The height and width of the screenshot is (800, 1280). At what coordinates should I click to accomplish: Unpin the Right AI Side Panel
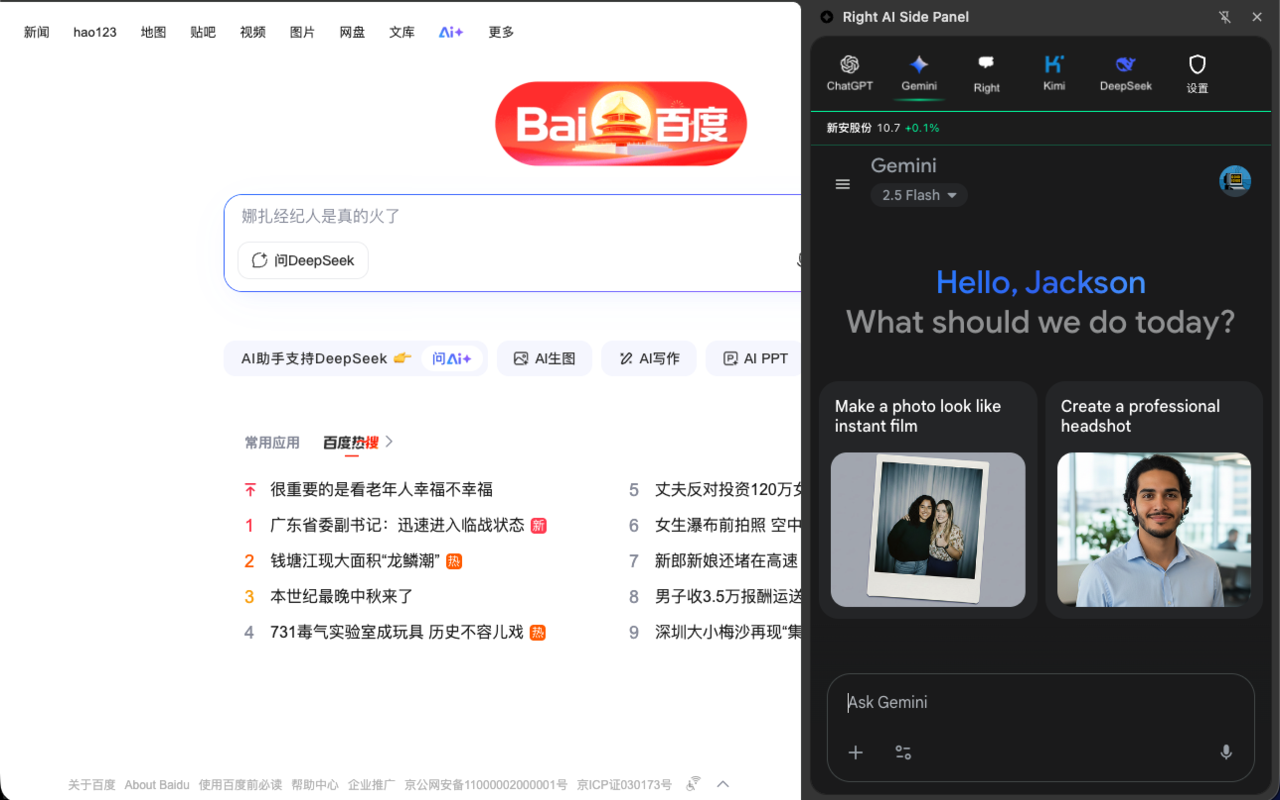coord(1225,17)
